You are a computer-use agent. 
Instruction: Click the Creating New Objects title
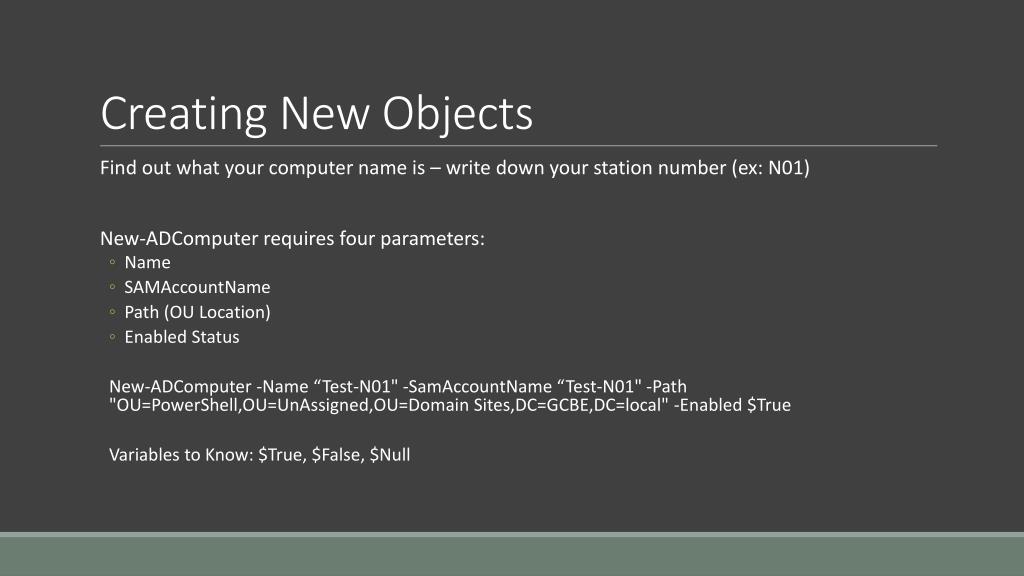point(317,114)
